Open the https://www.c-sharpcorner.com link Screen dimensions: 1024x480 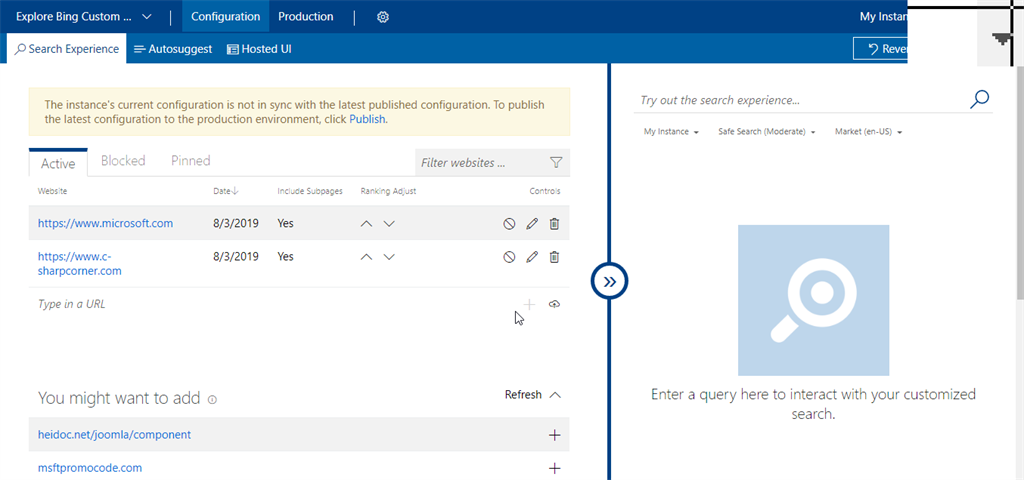tap(80, 263)
